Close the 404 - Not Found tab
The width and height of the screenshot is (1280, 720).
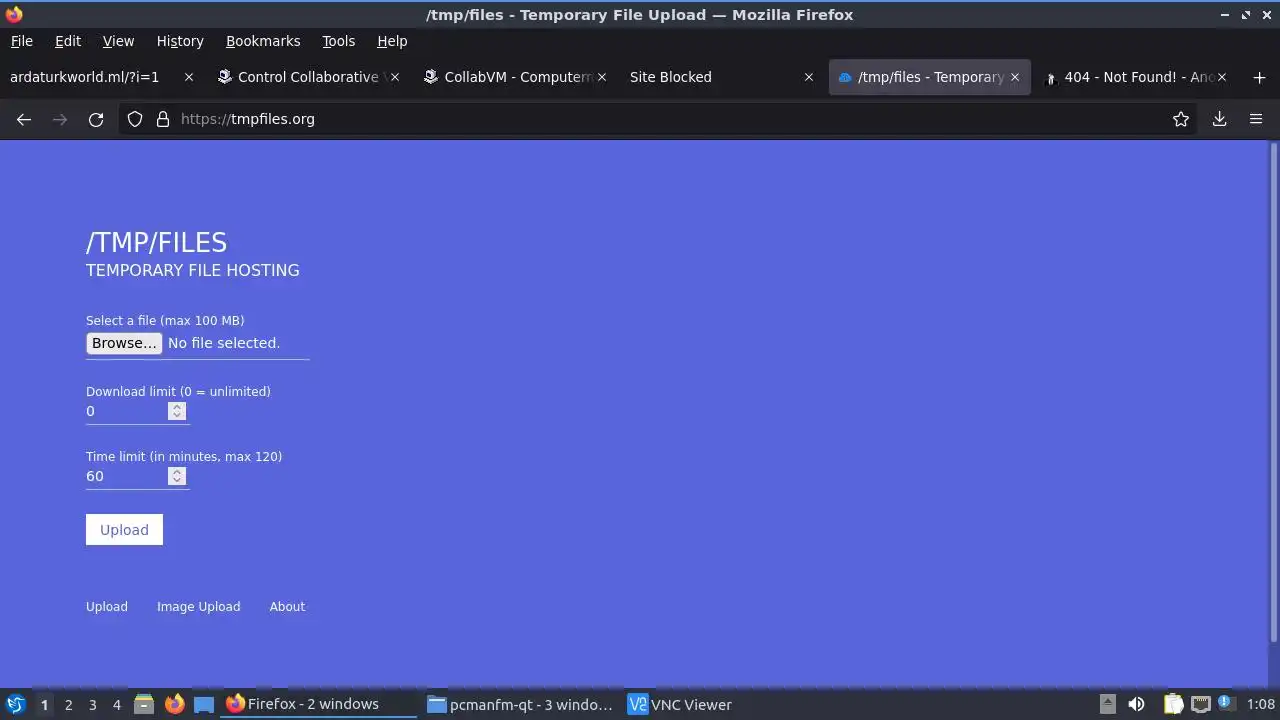pyautogui.click(x=1221, y=77)
